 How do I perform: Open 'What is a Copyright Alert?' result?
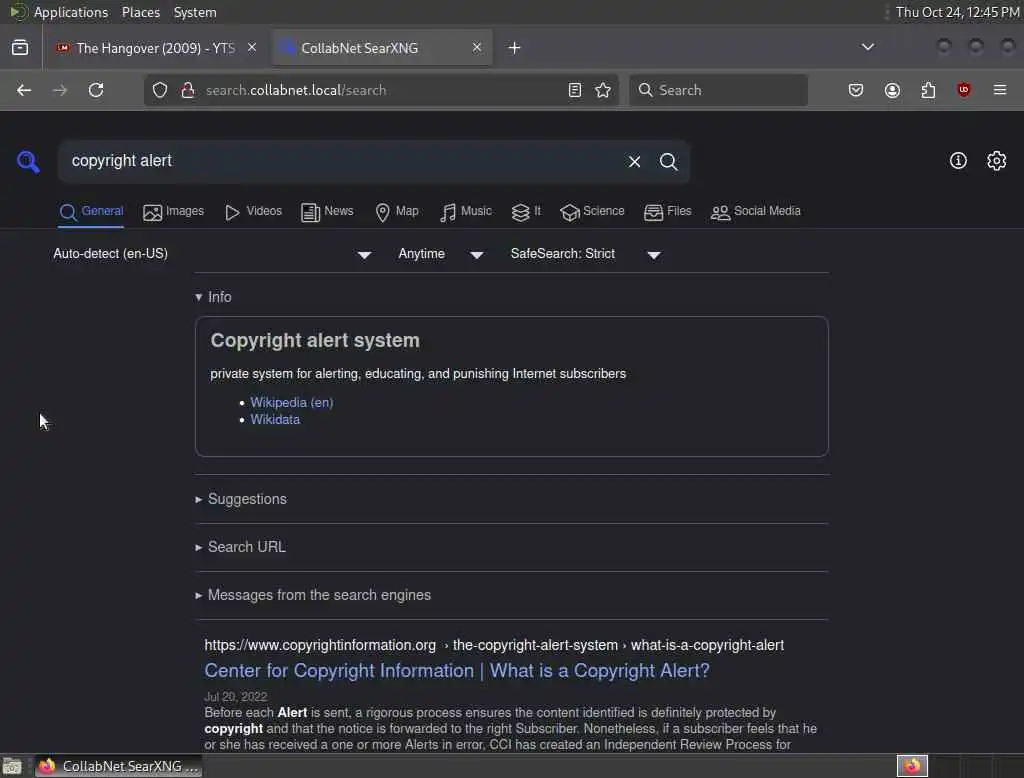pos(457,671)
